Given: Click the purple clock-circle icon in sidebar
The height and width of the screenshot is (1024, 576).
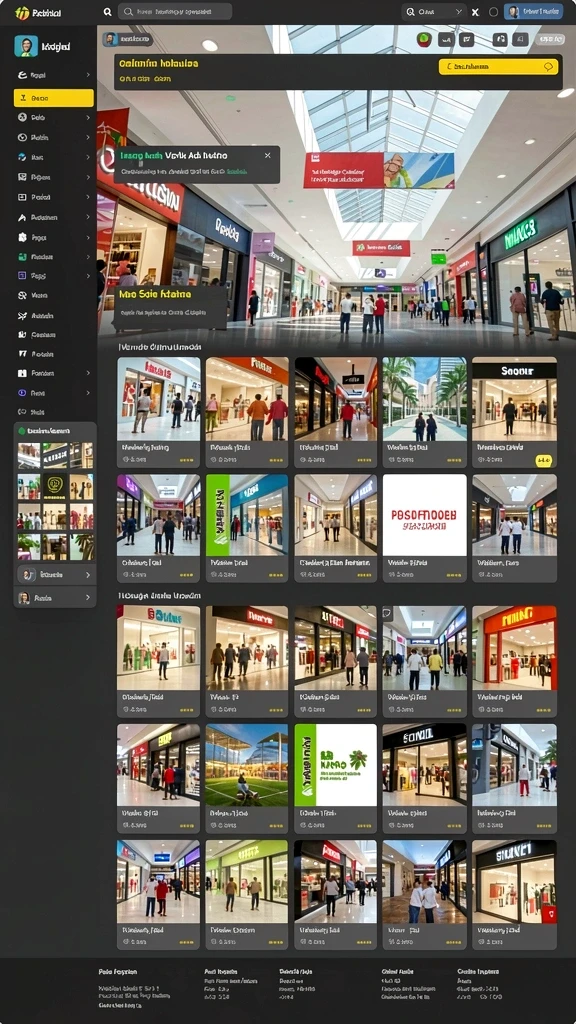Looking at the screenshot, I should [22, 392].
